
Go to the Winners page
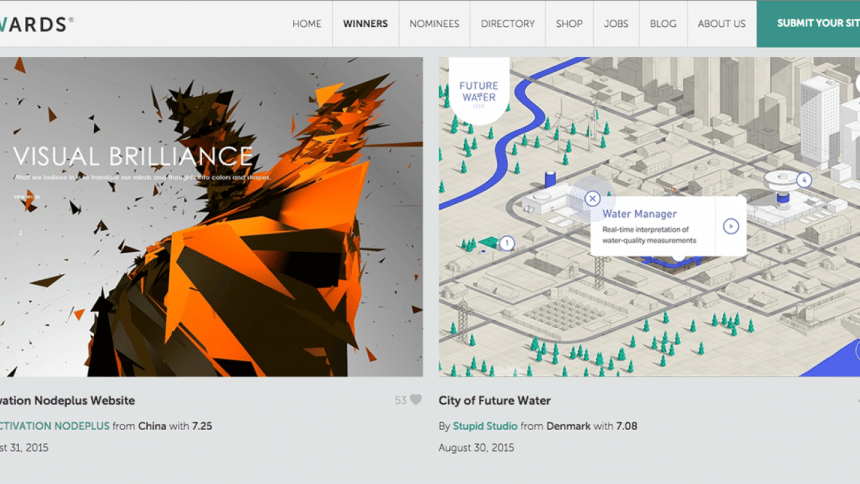pos(365,24)
